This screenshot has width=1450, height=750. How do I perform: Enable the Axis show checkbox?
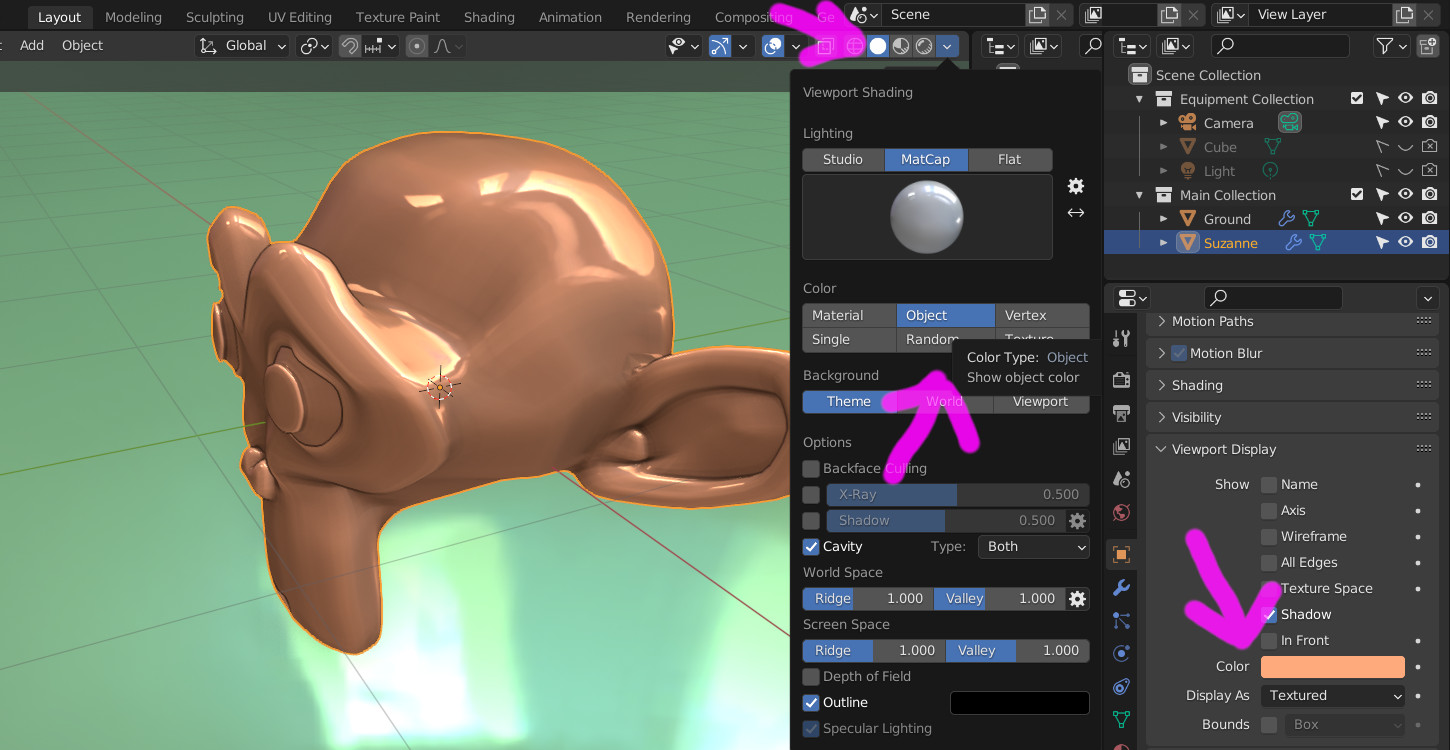click(x=1269, y=510)
